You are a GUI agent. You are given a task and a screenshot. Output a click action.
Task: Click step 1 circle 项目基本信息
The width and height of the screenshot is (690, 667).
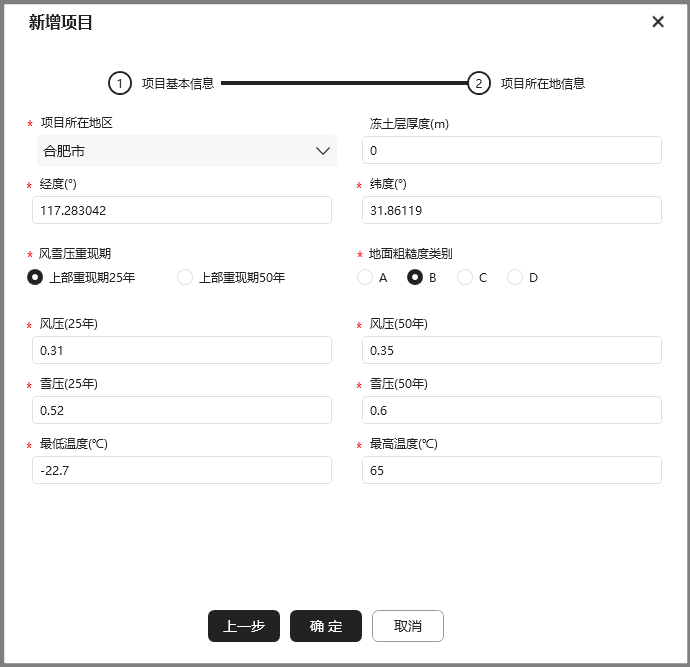tap(120, 83)
